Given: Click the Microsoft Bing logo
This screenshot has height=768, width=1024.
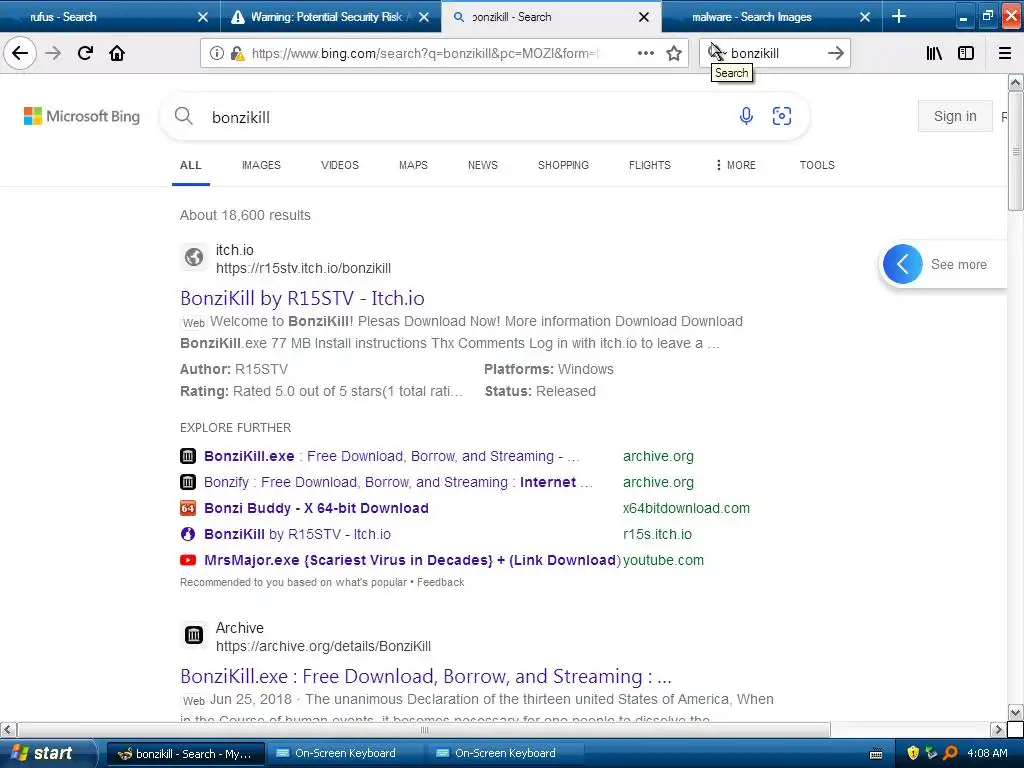Looking at the screenshot, I should tap(82, 116).
